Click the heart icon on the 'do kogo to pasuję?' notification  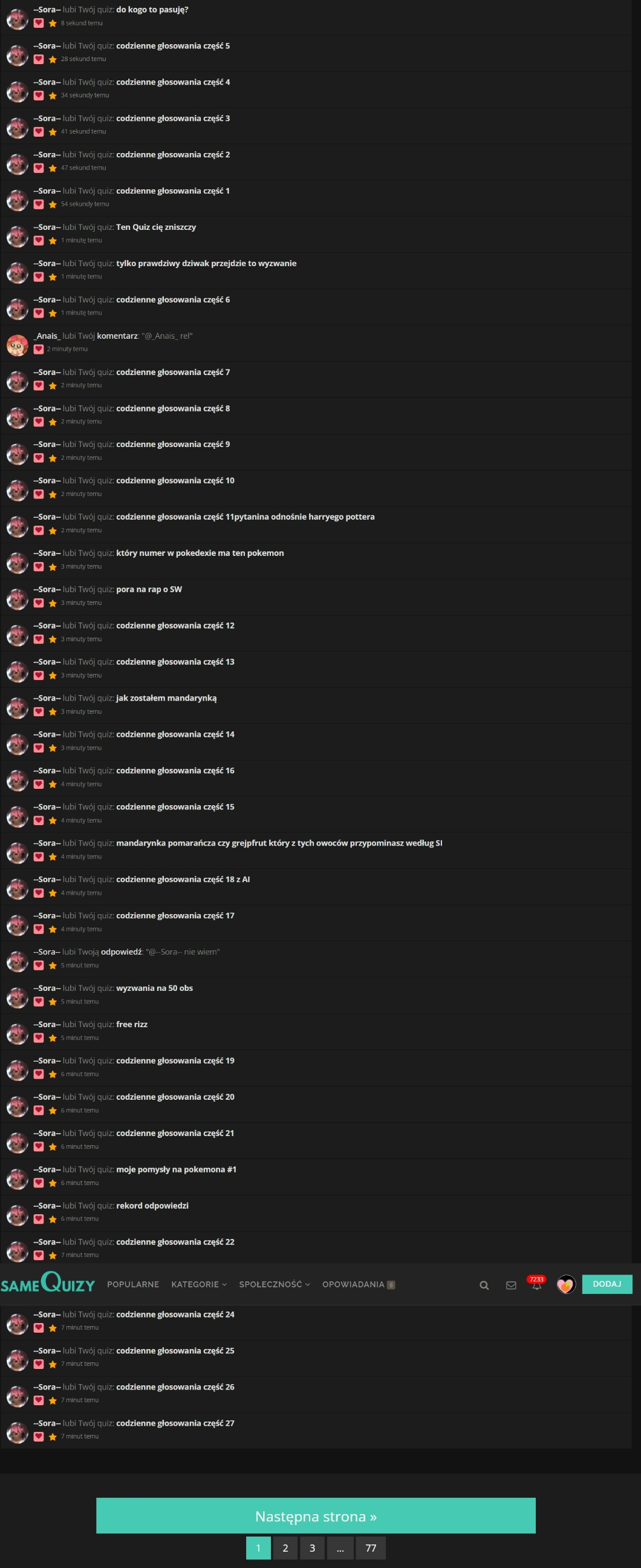click(x=38, y=23)
